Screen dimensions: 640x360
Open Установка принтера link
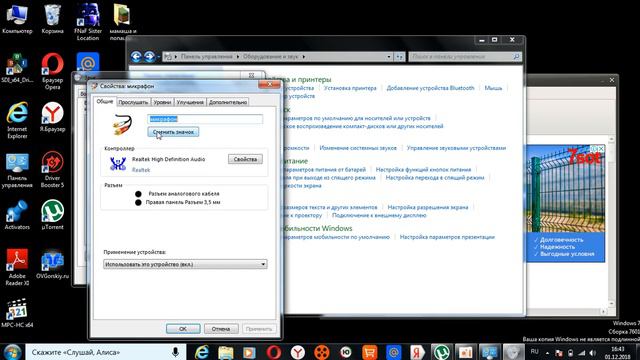click(350, 88)
